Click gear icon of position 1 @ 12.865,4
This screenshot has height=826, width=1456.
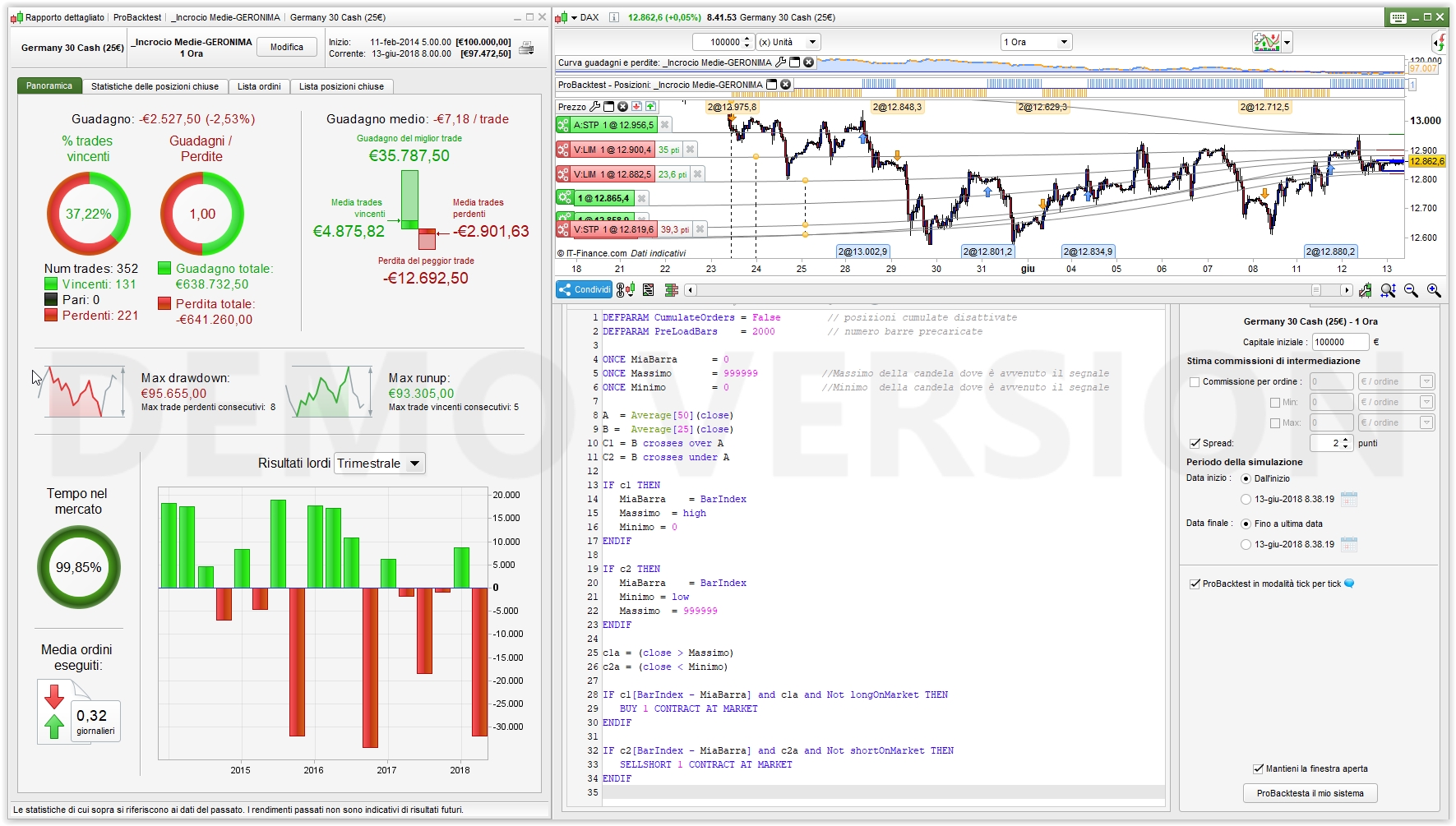564,198
